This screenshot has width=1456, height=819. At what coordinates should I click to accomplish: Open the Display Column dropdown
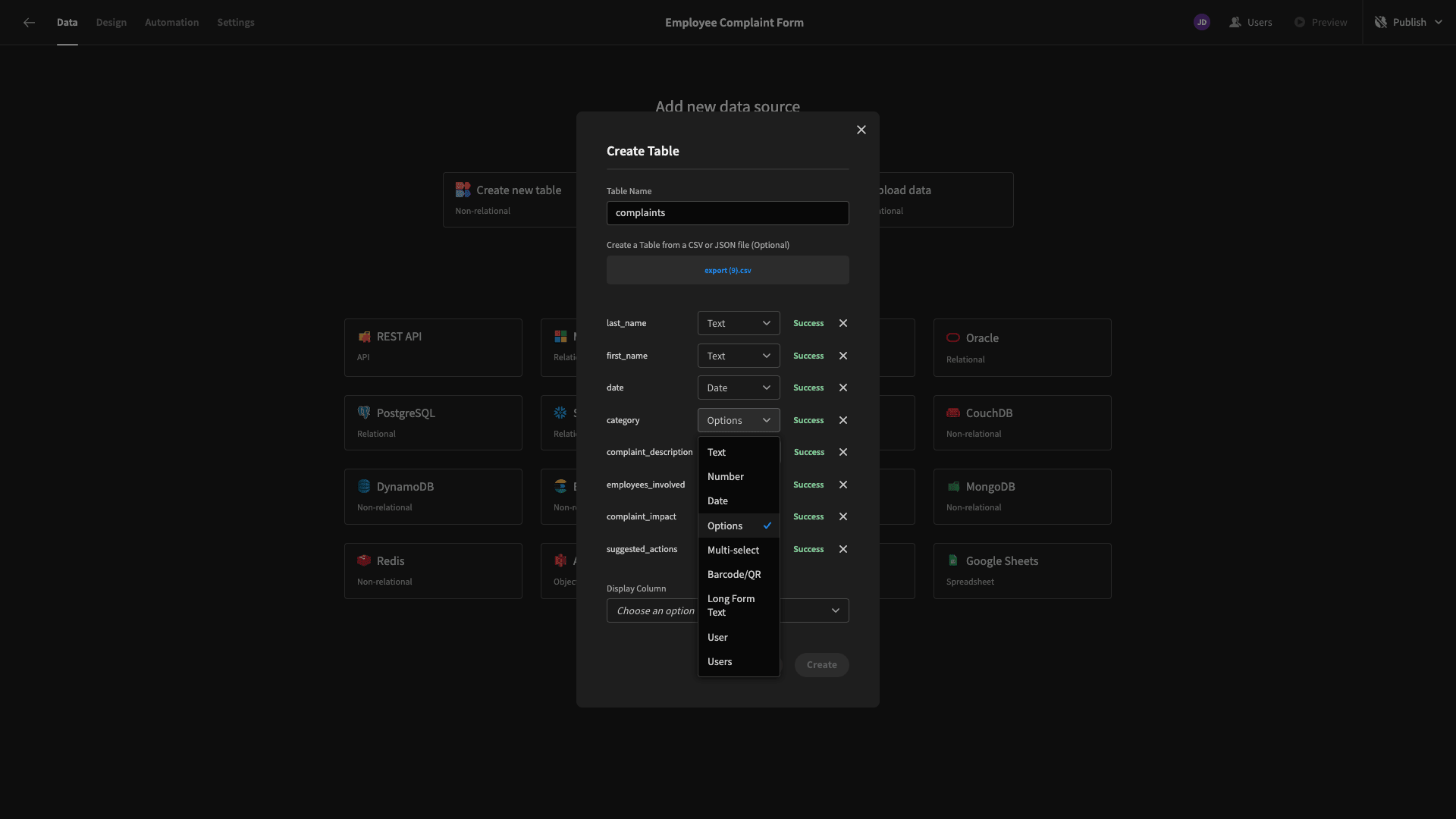728,610
